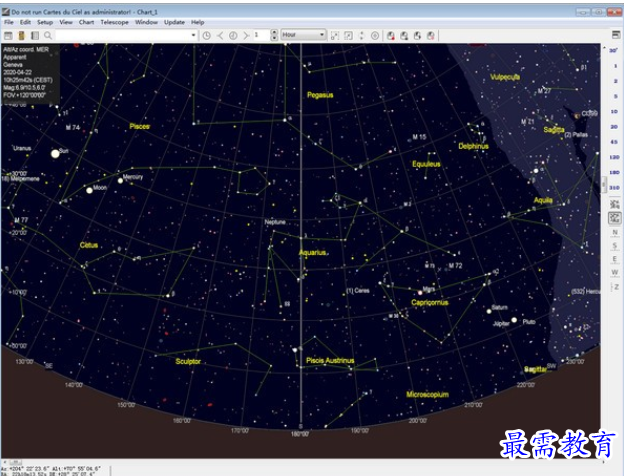Reset to the current time (center clock icon)
Image resolution: width=624 pixels, height=476 pixels.
click(233, 35)
